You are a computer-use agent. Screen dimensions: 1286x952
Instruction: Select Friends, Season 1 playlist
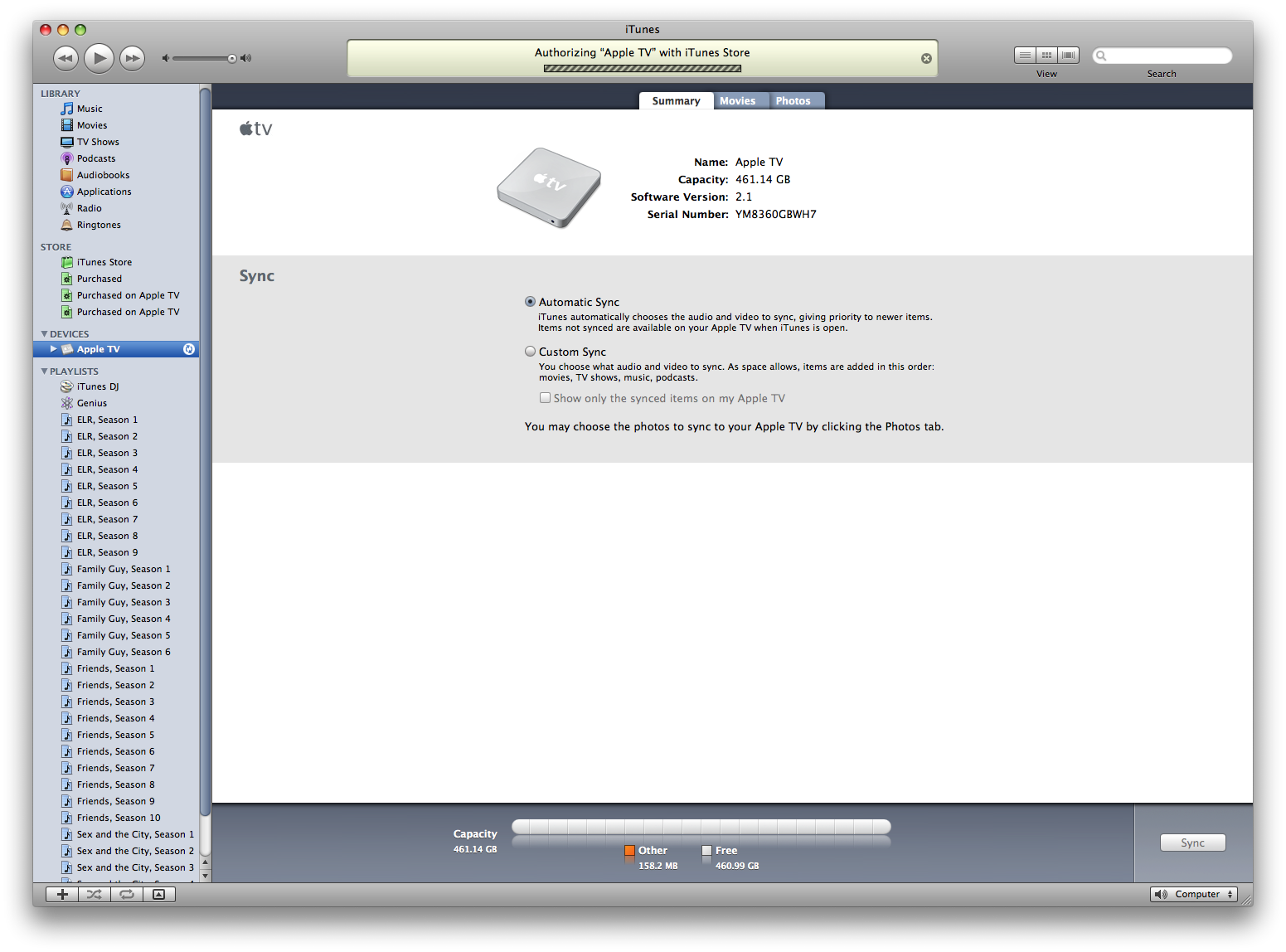[x=116, y=668]
